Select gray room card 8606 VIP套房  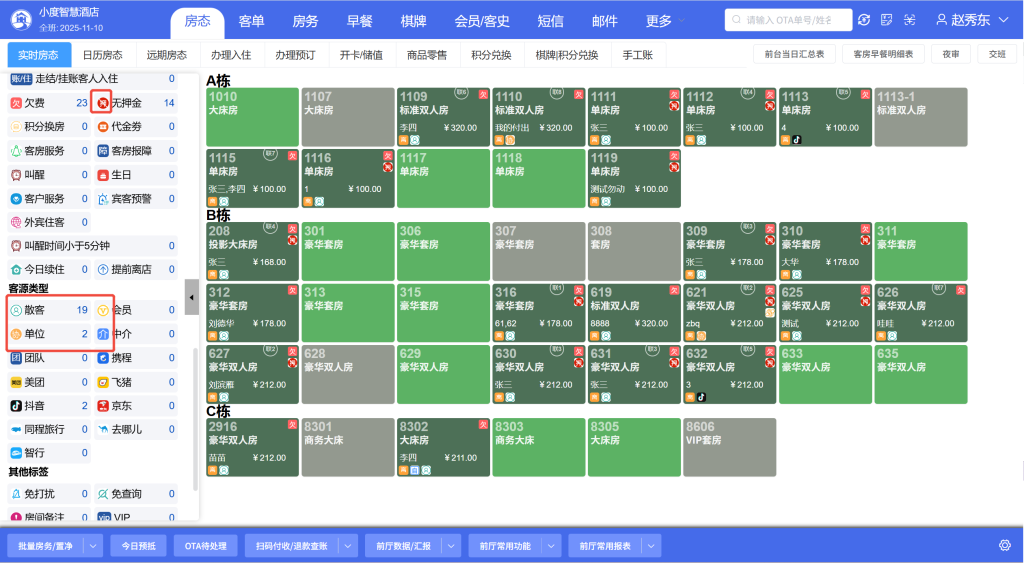[729, 447]
